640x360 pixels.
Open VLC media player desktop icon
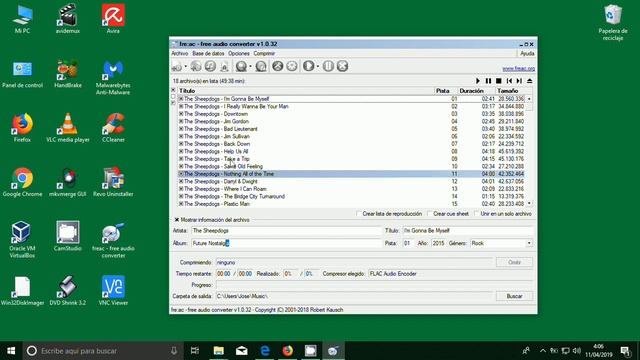(x=68, y=128)
